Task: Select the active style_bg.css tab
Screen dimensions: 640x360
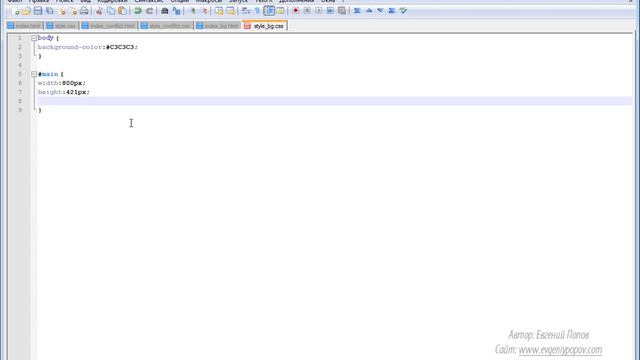Action: click(265, 26)
